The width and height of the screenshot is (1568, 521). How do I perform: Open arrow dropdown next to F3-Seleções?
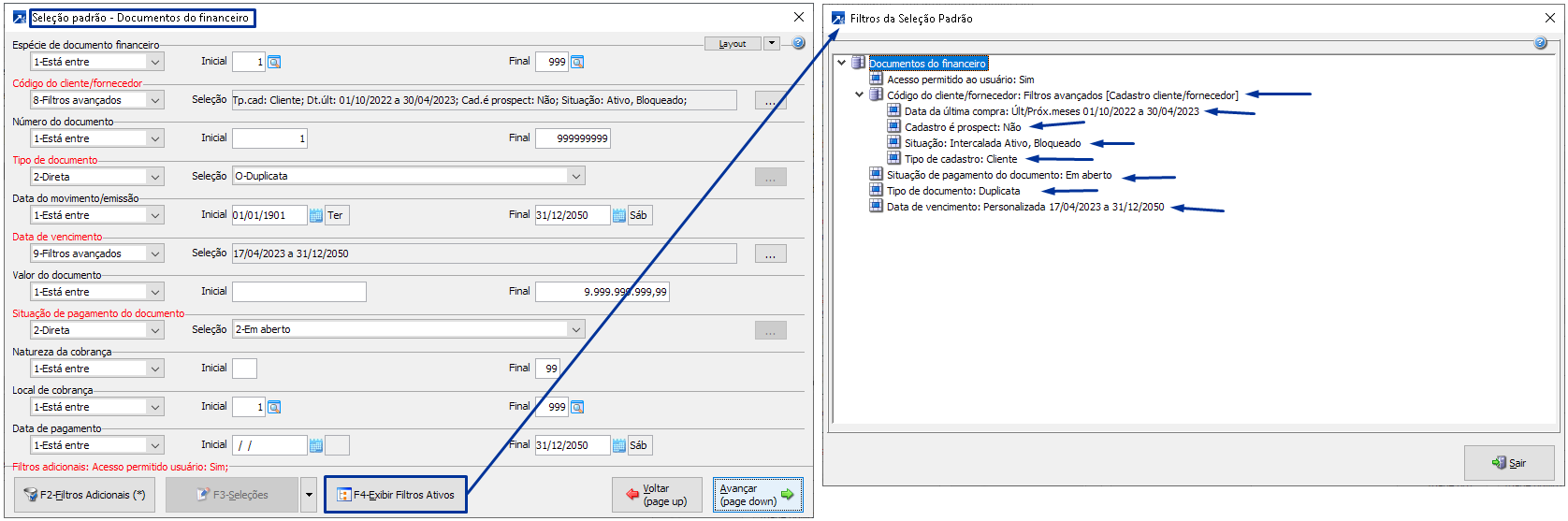tap(309, 495)
